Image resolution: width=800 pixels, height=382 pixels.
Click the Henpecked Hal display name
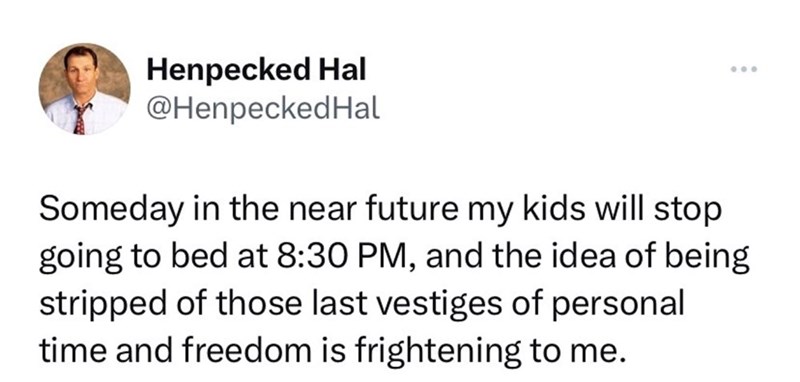click(x=256, y=70)
